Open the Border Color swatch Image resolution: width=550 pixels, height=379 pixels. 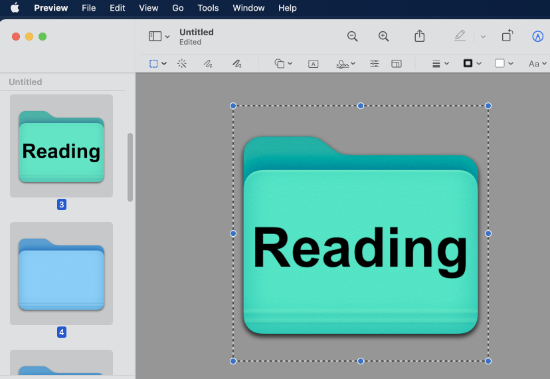point(468,63)
